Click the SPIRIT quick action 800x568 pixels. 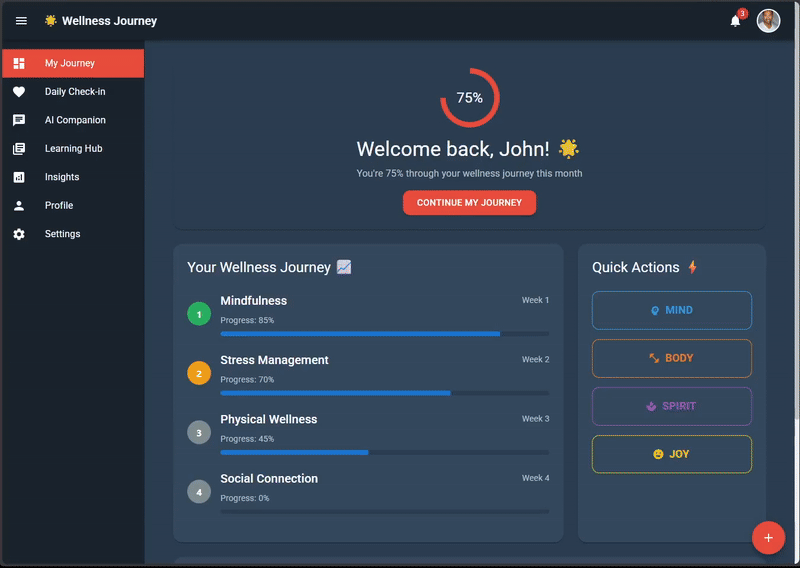coord(671,406)
